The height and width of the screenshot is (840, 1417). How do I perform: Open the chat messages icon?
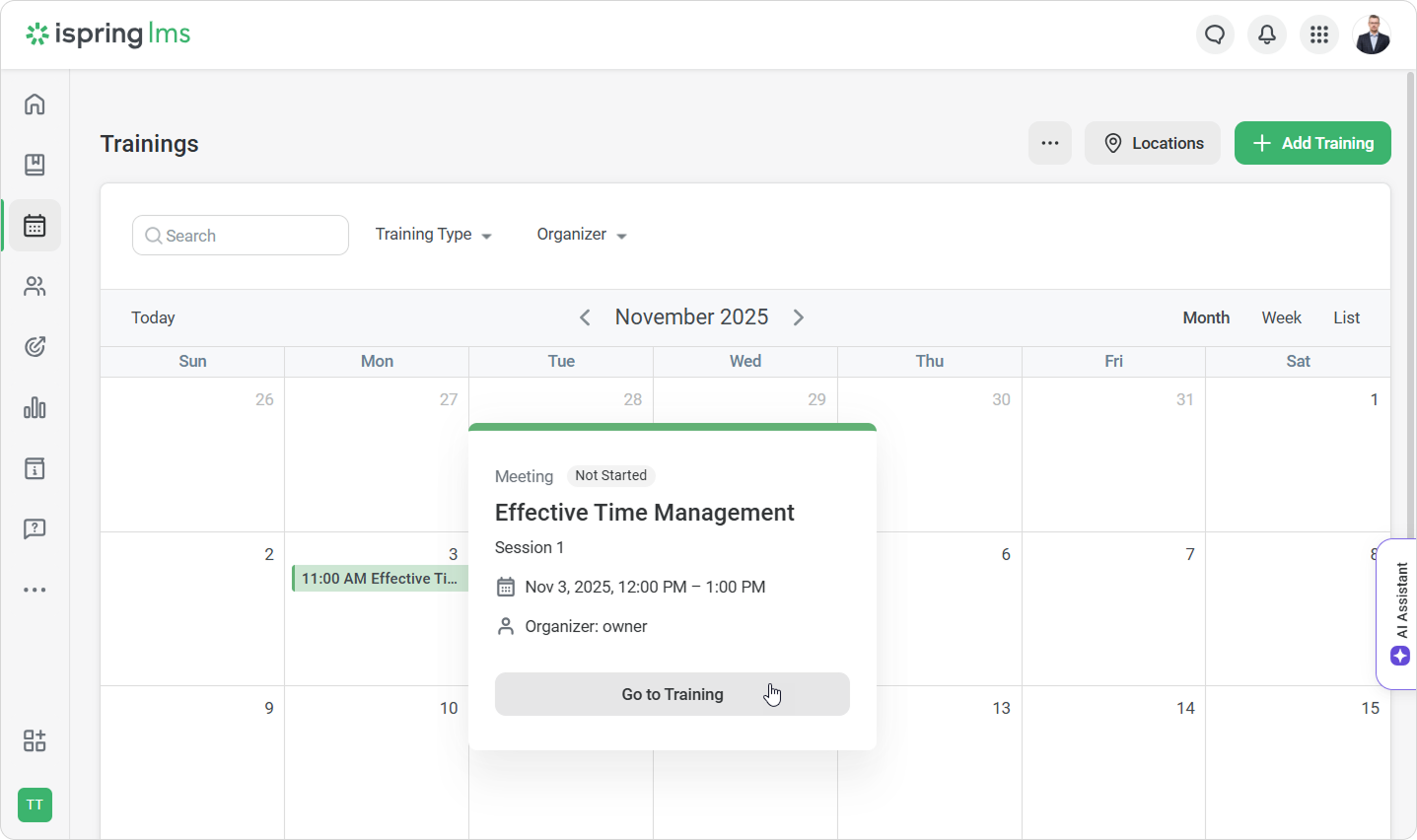(1215, 35)
